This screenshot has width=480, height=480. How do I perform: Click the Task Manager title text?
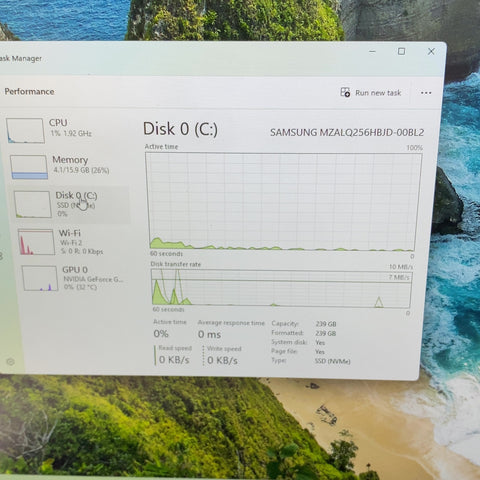(x=21, y=59)
